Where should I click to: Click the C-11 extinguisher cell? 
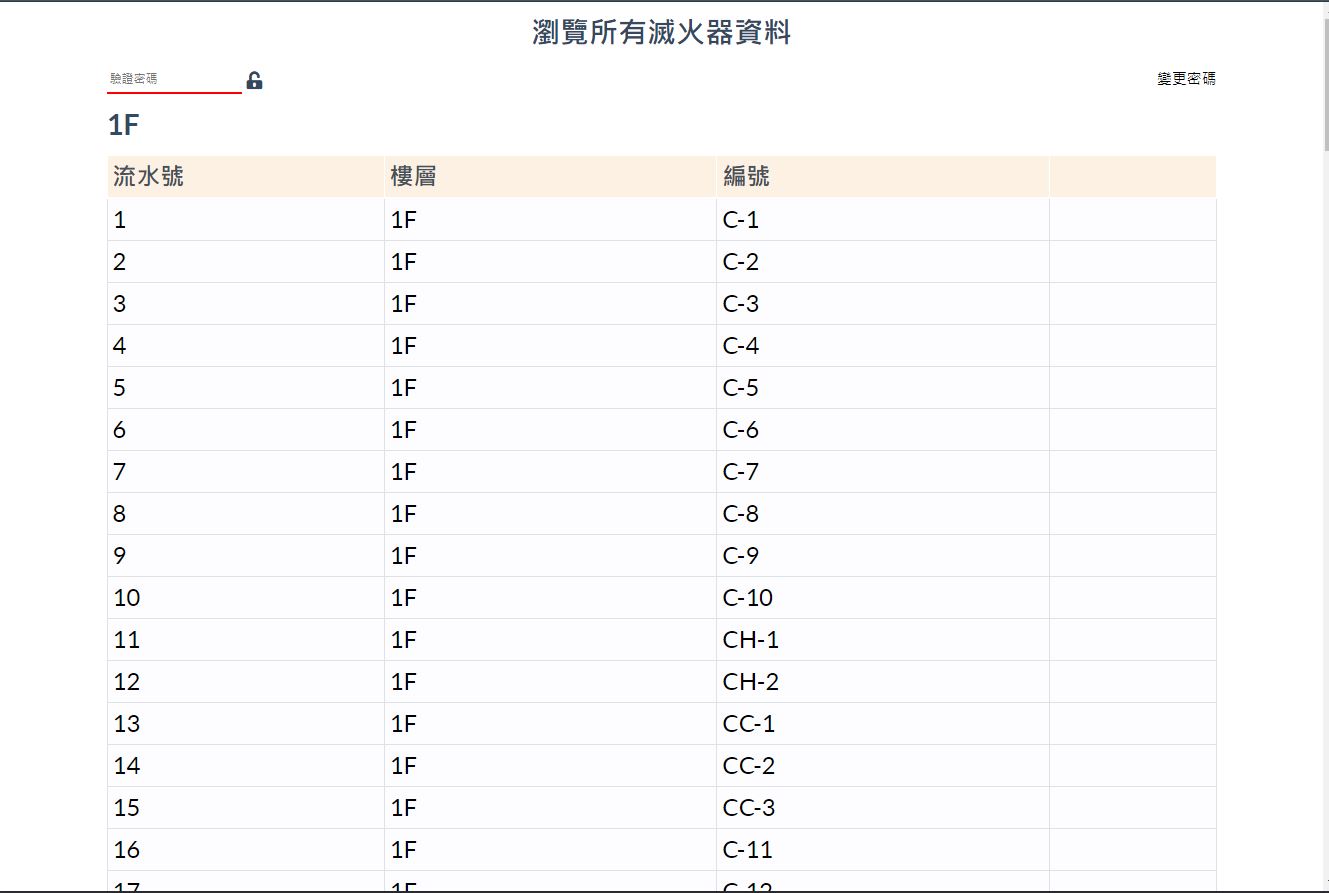747,850
